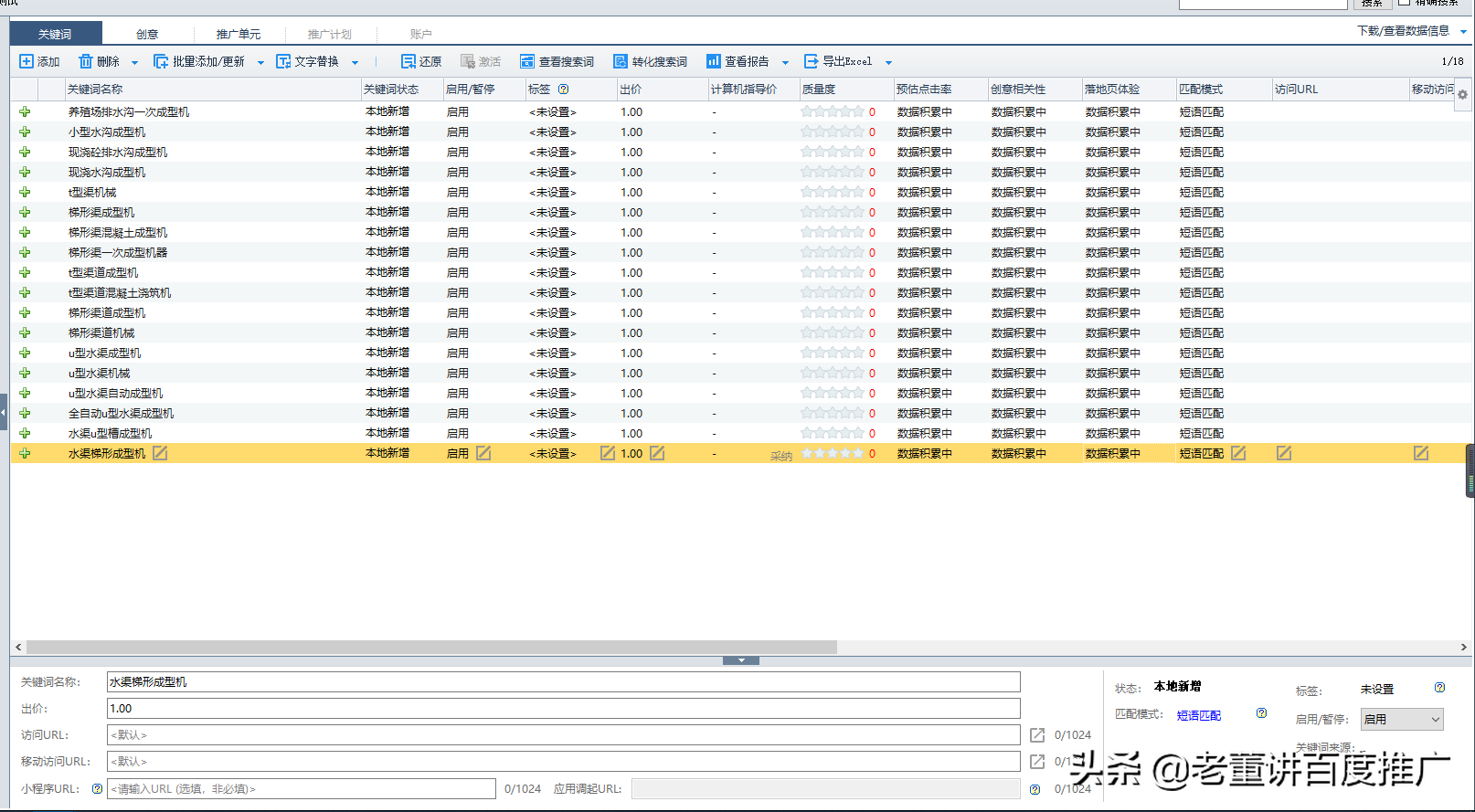This screenshot has height=812, width=1475.
Task: Click green plus icon for 养殖场排水沟一次成型机 row
Action: 25,111
